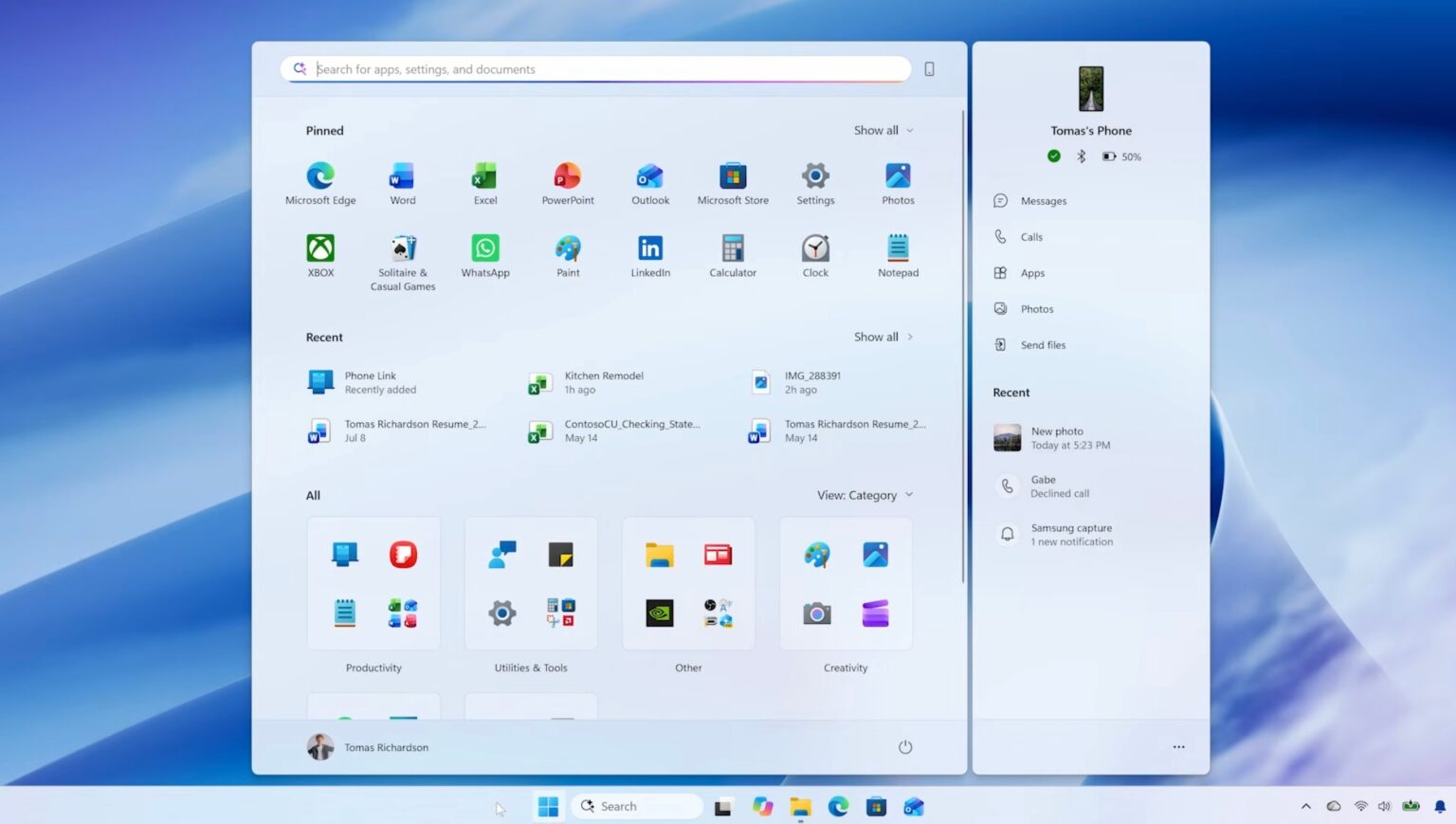
Task: Open the New photo thumbnail
Action: point(1007,438)
